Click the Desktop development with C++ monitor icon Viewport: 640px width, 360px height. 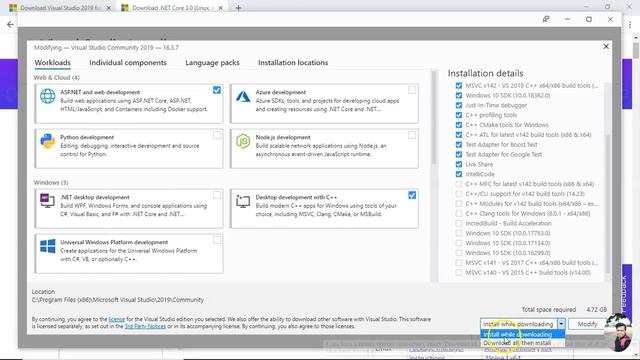point(243,201)
